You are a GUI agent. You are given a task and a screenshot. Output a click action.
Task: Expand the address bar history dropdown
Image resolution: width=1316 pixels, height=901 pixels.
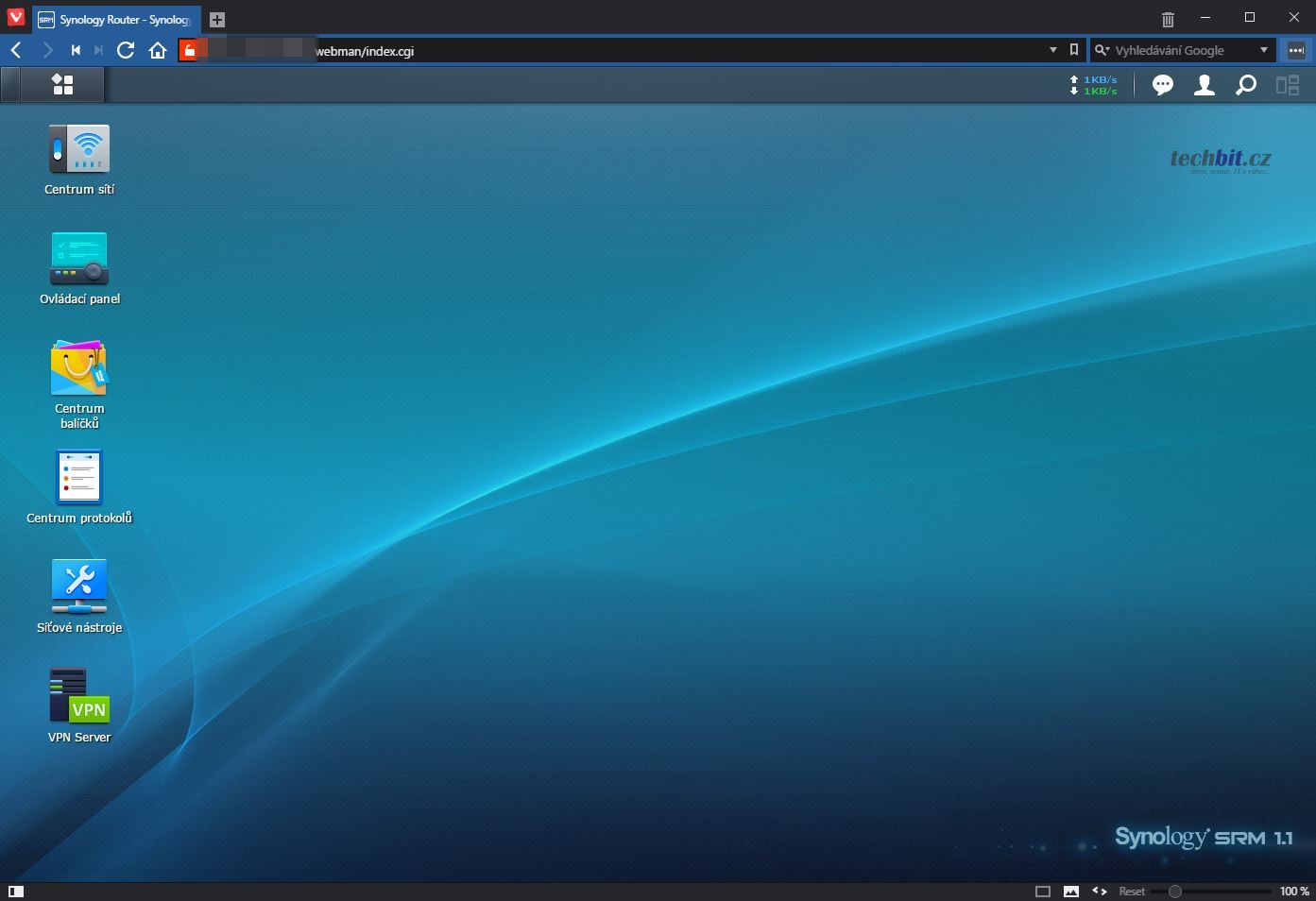click(x=1053, y=50)
